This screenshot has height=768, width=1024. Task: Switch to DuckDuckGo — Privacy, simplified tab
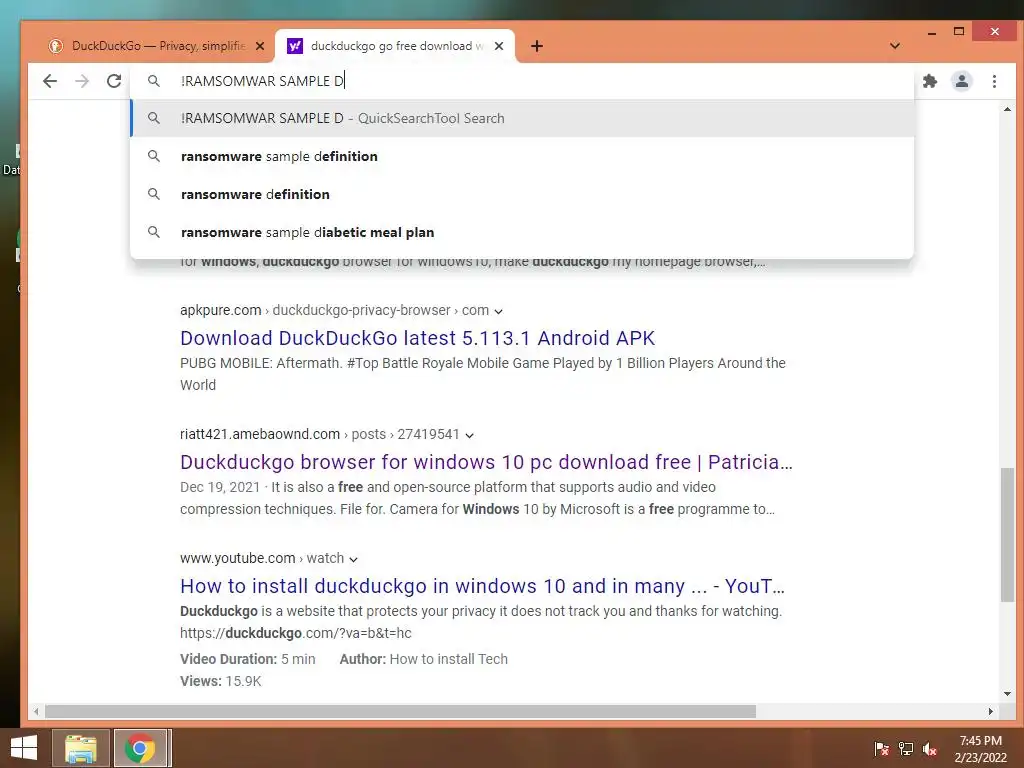[x=157, y=46]
